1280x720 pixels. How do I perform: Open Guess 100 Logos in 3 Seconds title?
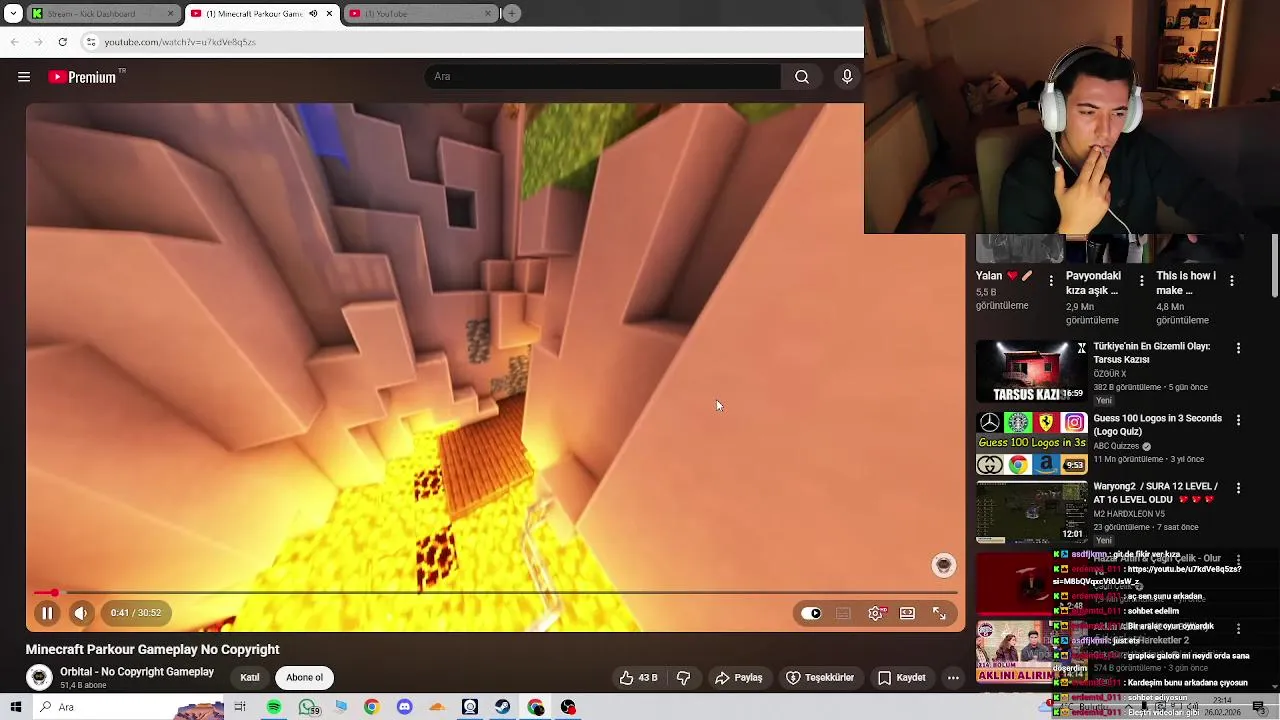coord(1158,425)
